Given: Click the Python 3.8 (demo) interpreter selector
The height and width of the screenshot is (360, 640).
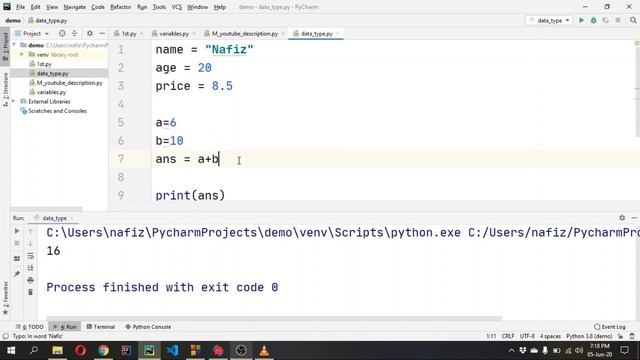Looking at the screenshot, I should [589, 336].
